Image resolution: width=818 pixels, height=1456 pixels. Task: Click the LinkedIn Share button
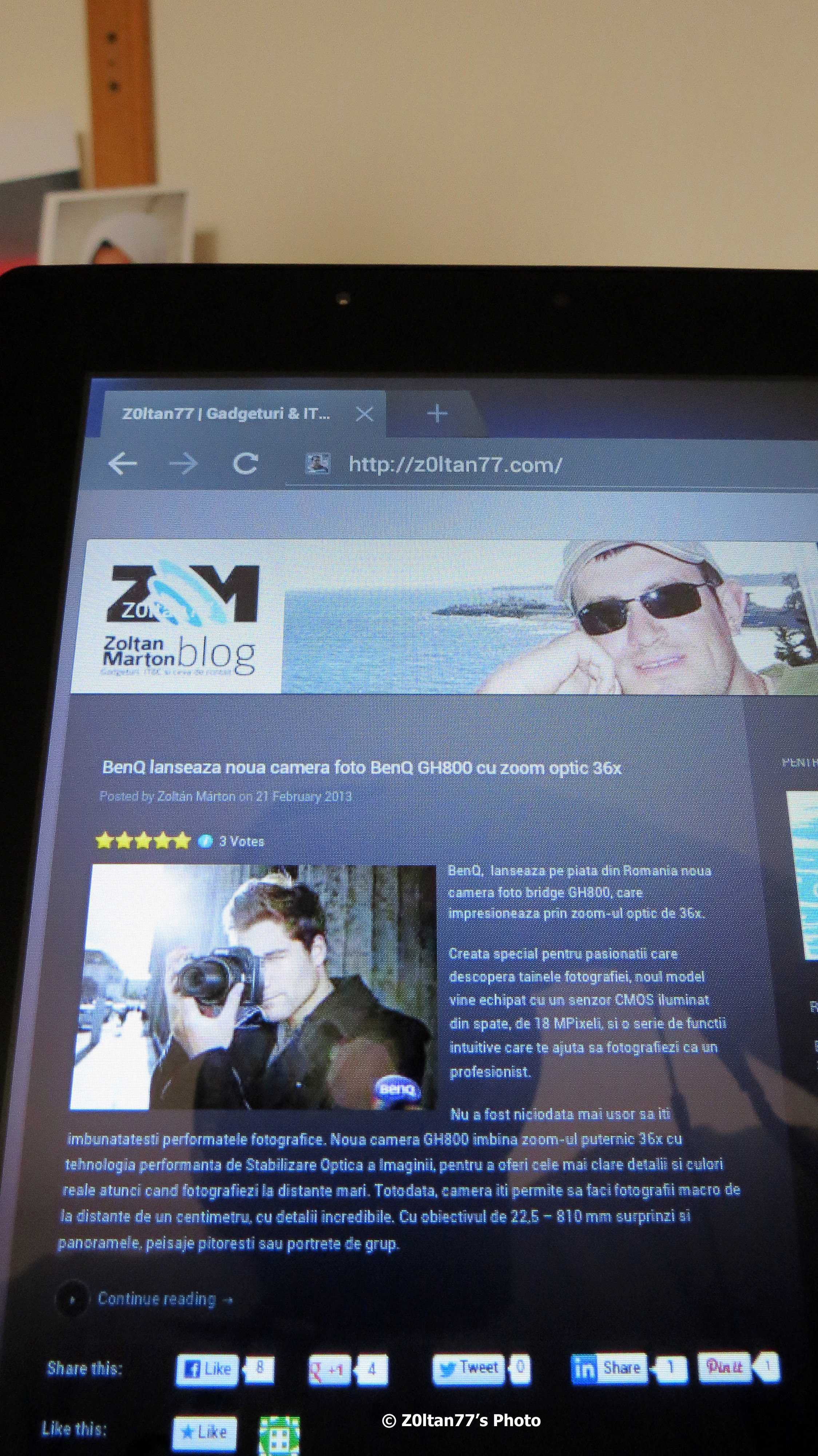click(608, 1368)
